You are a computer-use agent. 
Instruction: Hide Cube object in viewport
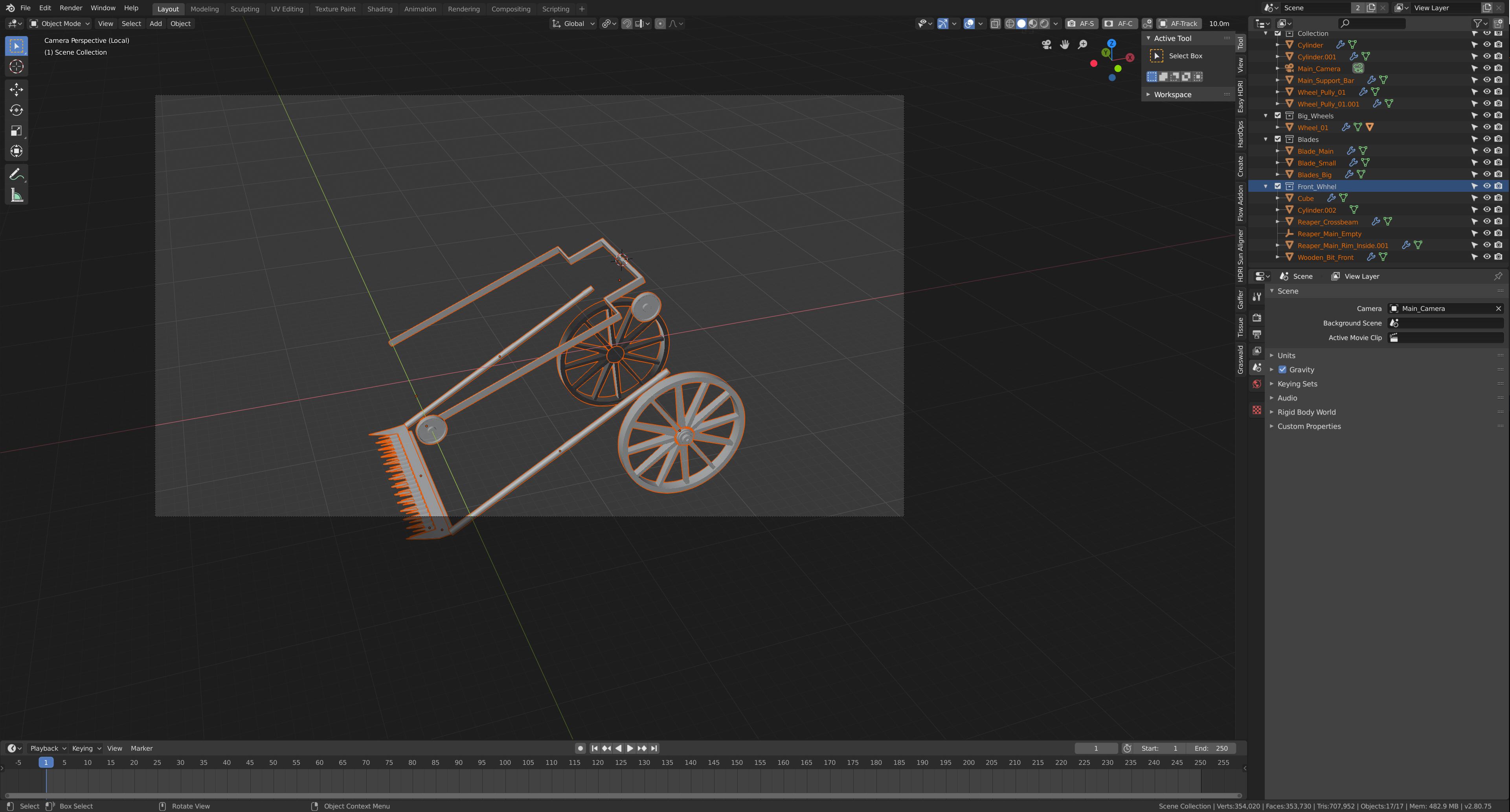tap(1486, 198)
